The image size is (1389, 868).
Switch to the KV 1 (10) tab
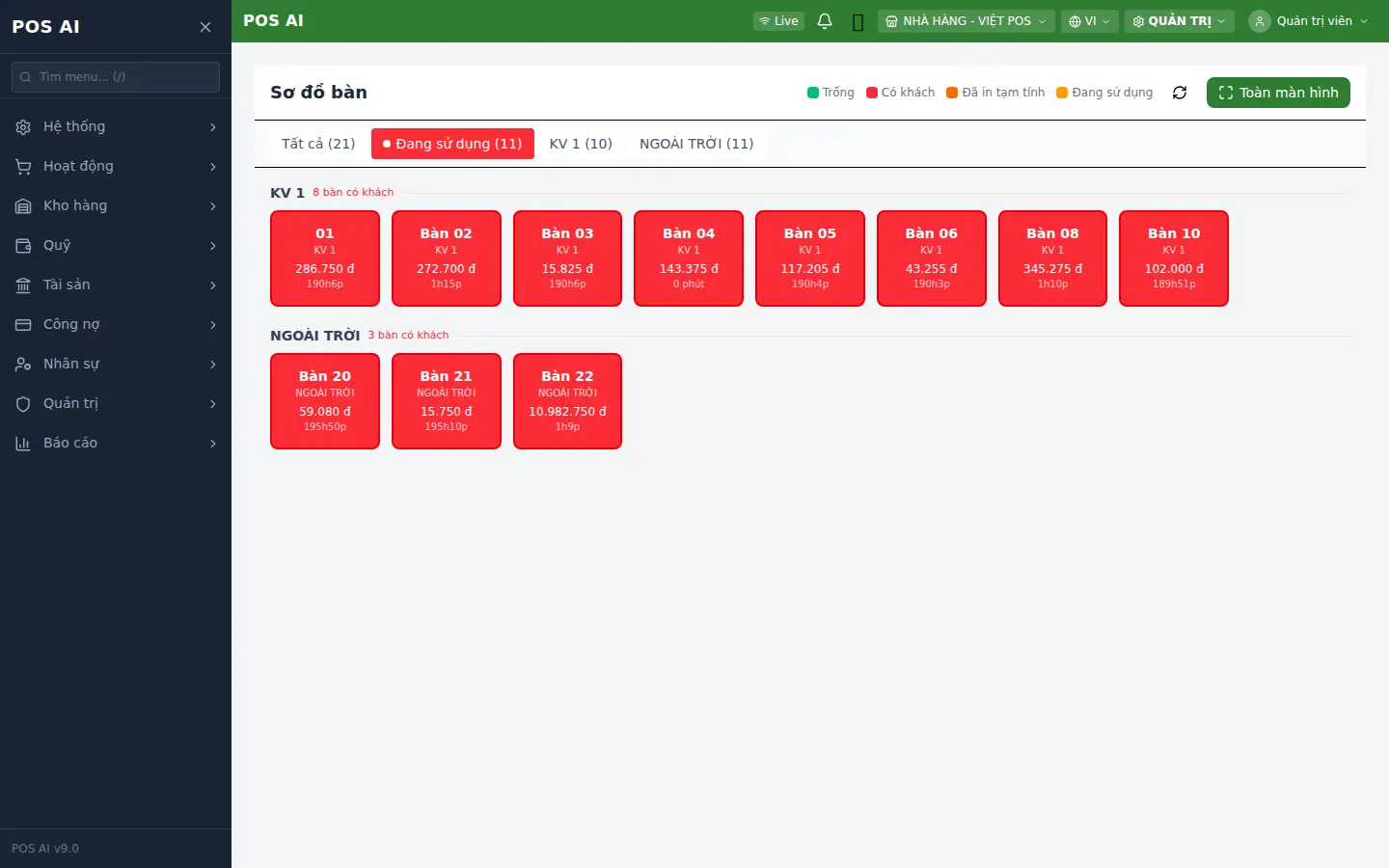coord(581,144)
